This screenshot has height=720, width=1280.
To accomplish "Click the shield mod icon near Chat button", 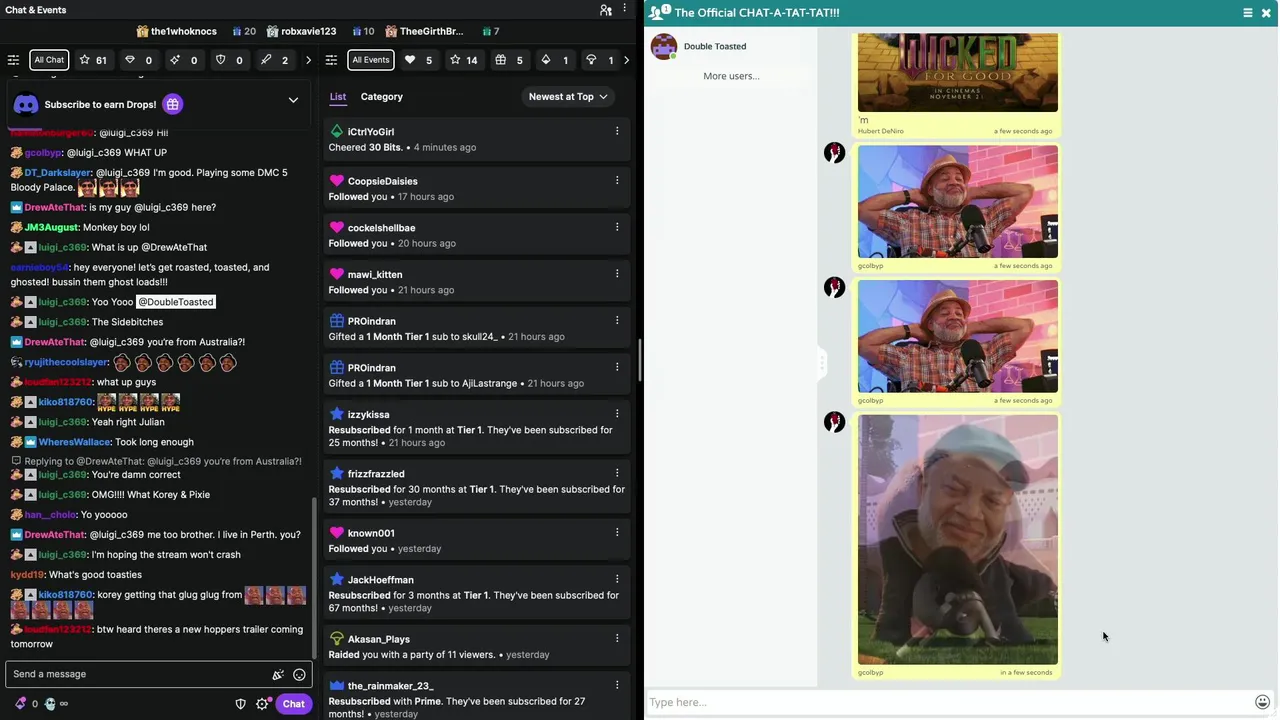I will pos(240,704).
